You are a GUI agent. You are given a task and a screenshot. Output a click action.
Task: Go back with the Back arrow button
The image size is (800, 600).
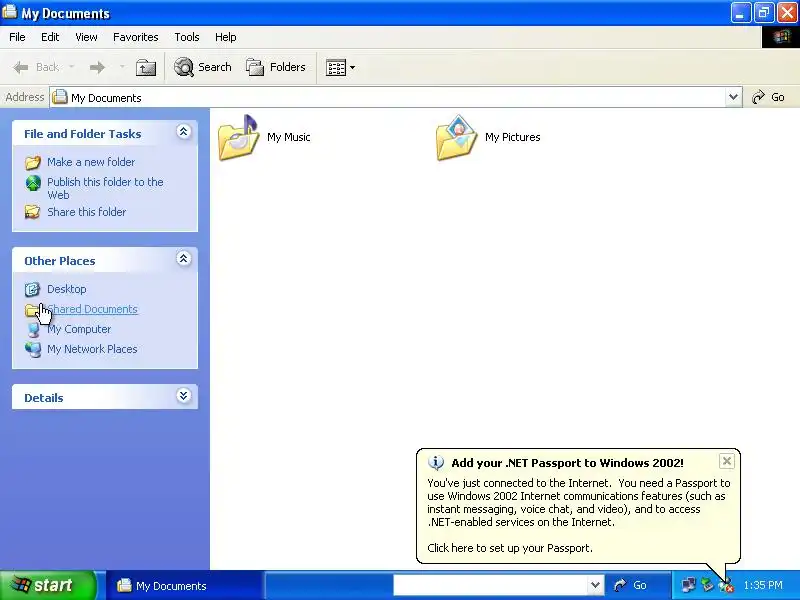pos(36,67)
